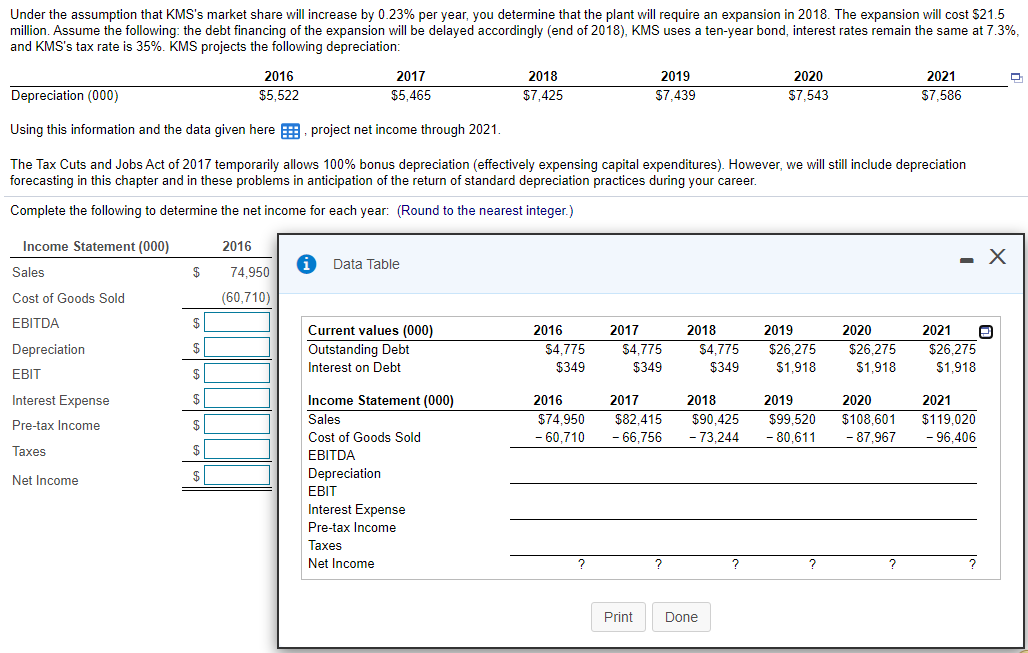The image size is (1028, 653).
Task: Click the Round to the nearest integer note
Action: coord(485,211)
